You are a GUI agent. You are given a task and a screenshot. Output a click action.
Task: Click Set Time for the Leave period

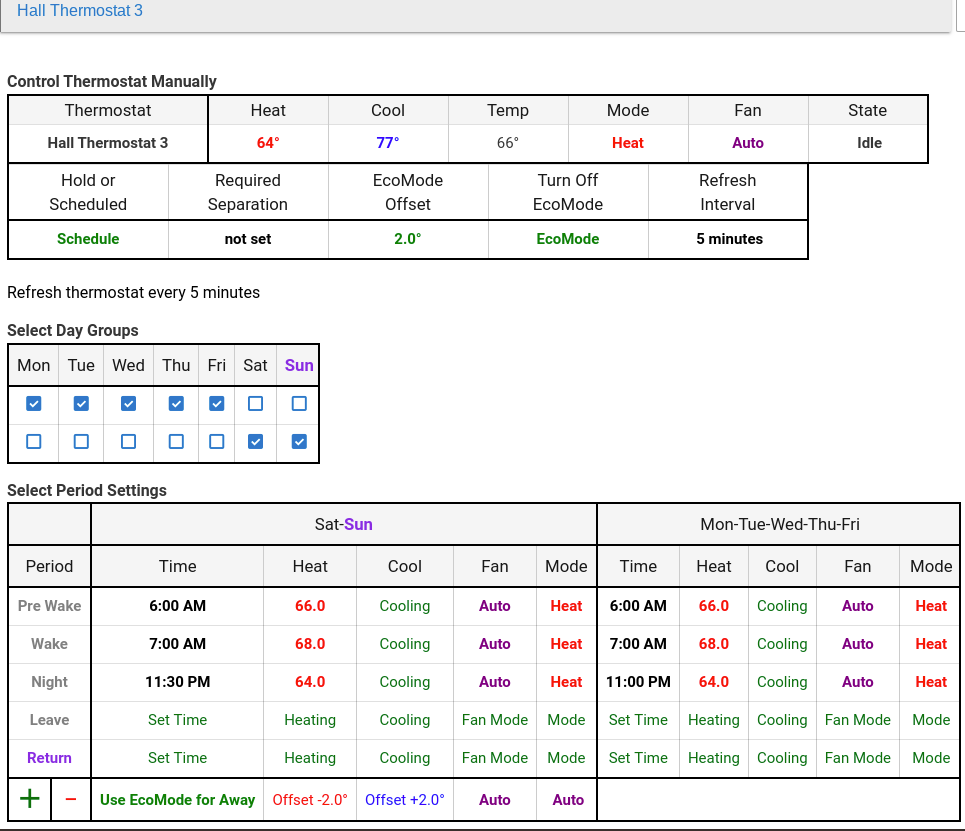pos(177,720)
